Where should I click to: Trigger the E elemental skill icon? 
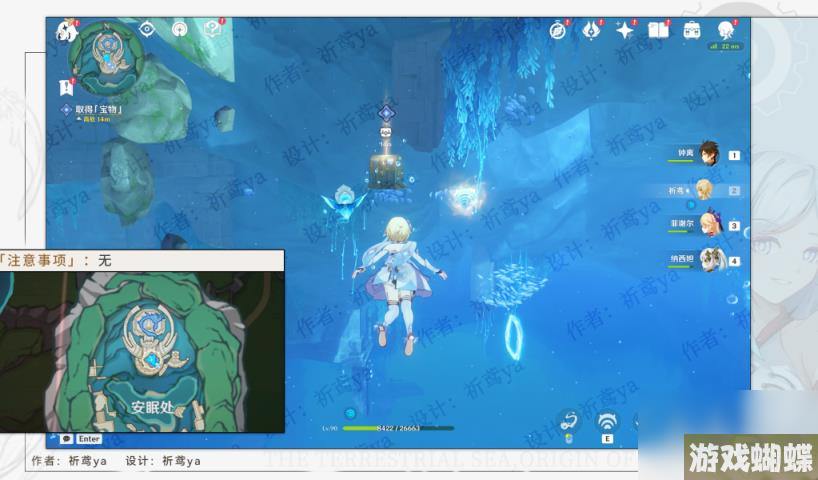point(607,421)
